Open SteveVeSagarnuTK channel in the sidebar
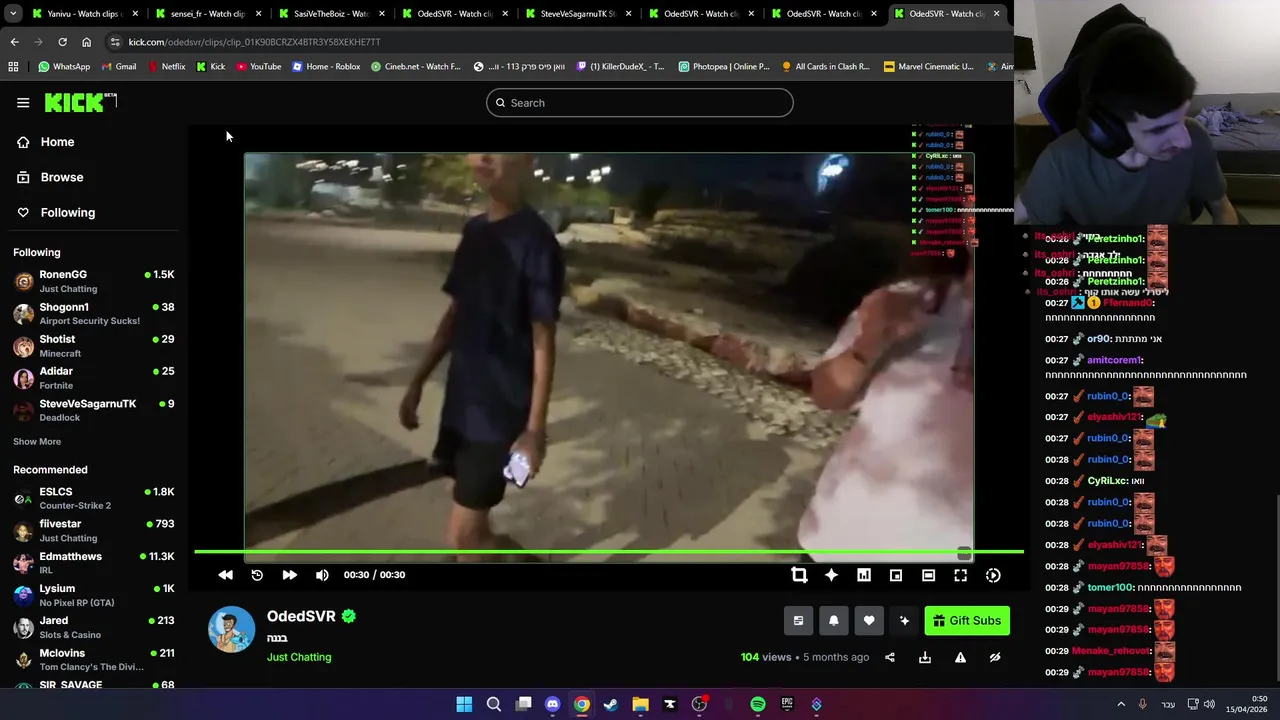Image resolution: width=1280 pixels, height=720 pixels. point(94,410)
